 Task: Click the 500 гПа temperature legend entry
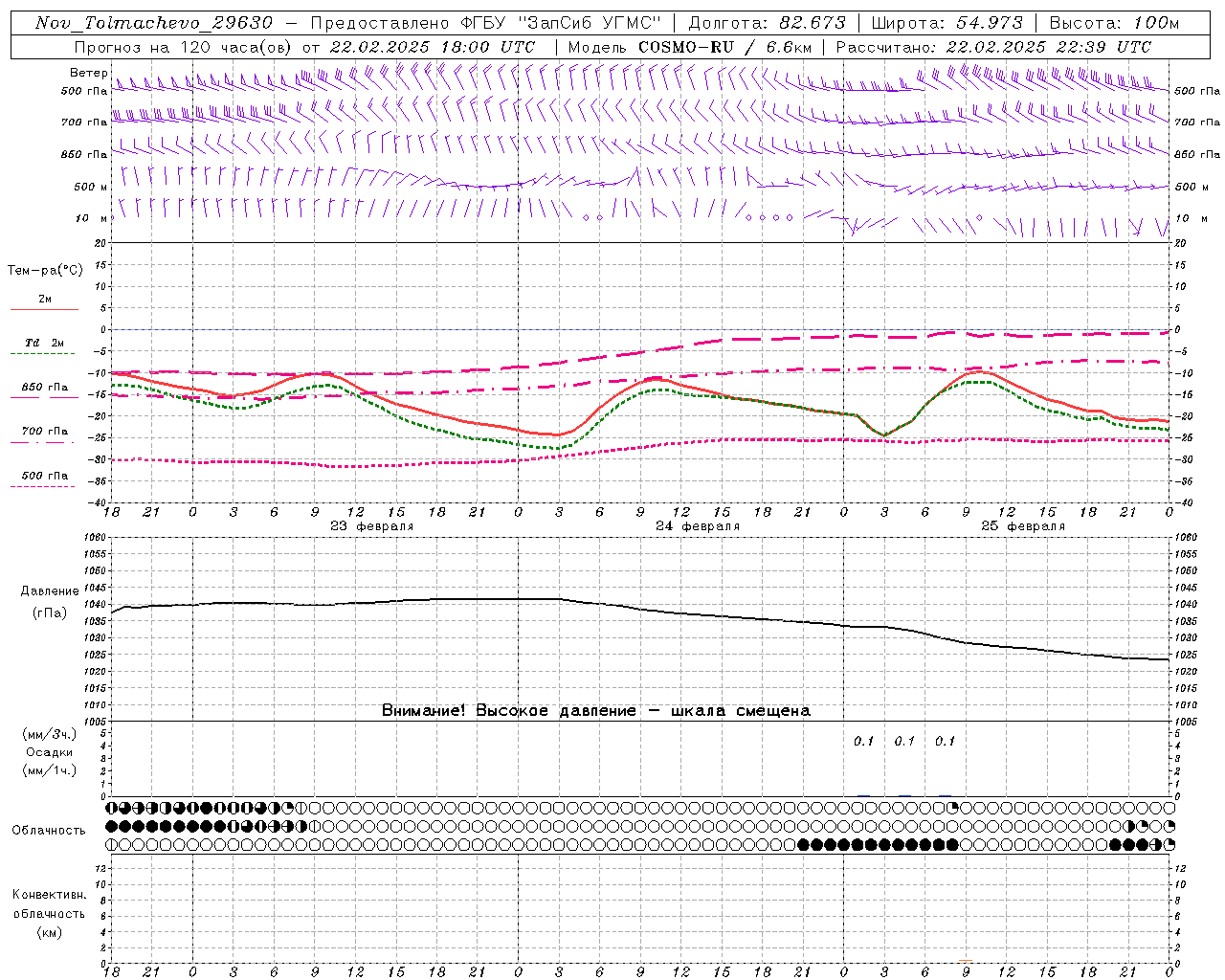coord(45,476)
